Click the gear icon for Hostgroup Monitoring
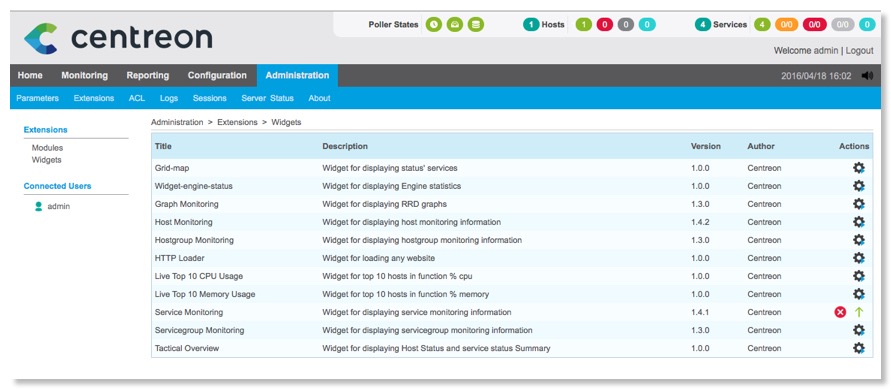This screenshot has height=389, width=891. pyautogui.click(x=859, y=240)
